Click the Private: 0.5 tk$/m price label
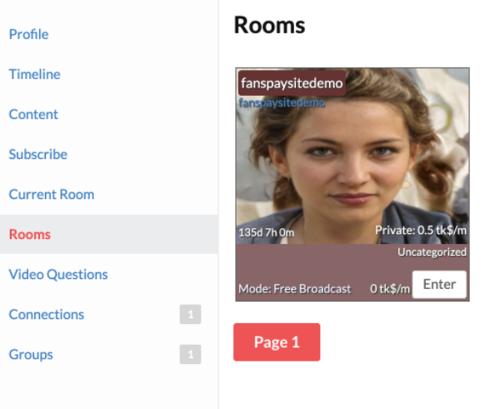500x409 pixels. tap(421, 230)
